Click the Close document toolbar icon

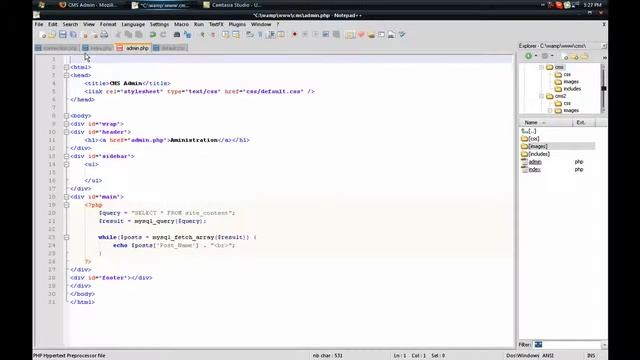[x=84, y=35]
